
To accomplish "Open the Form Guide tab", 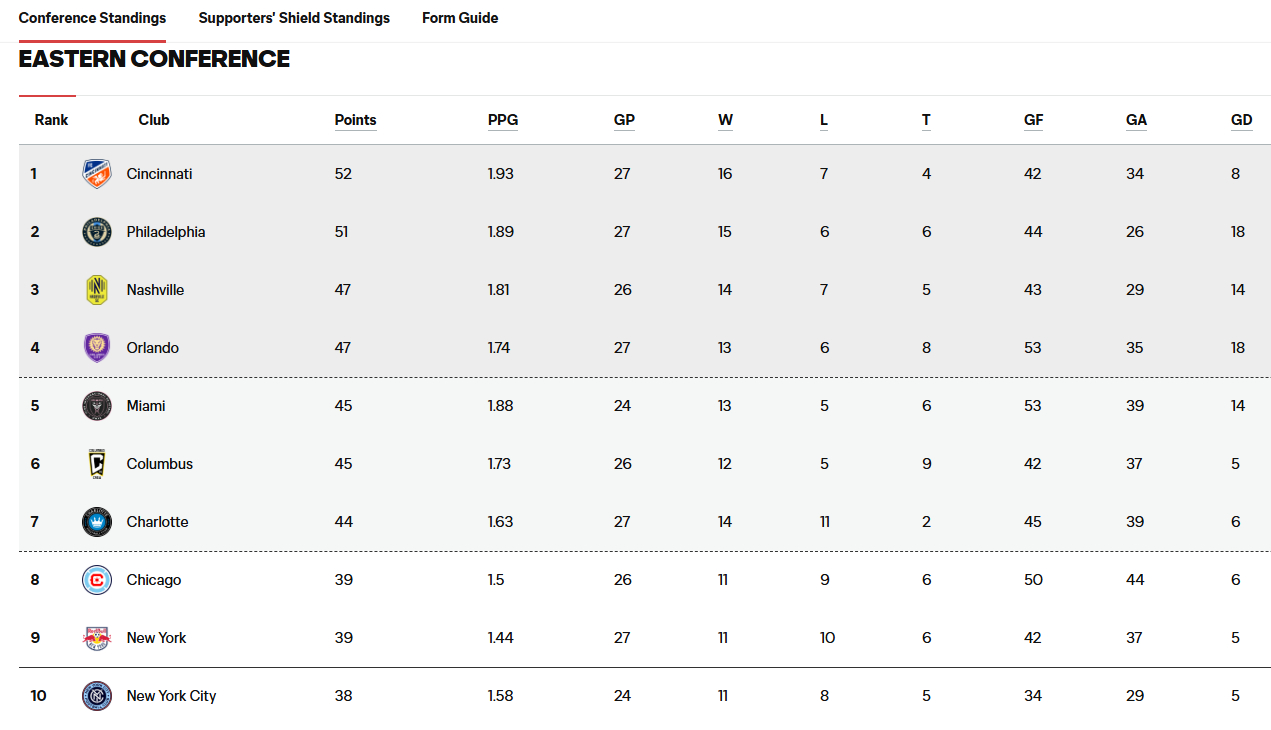I will click(460, 18).
